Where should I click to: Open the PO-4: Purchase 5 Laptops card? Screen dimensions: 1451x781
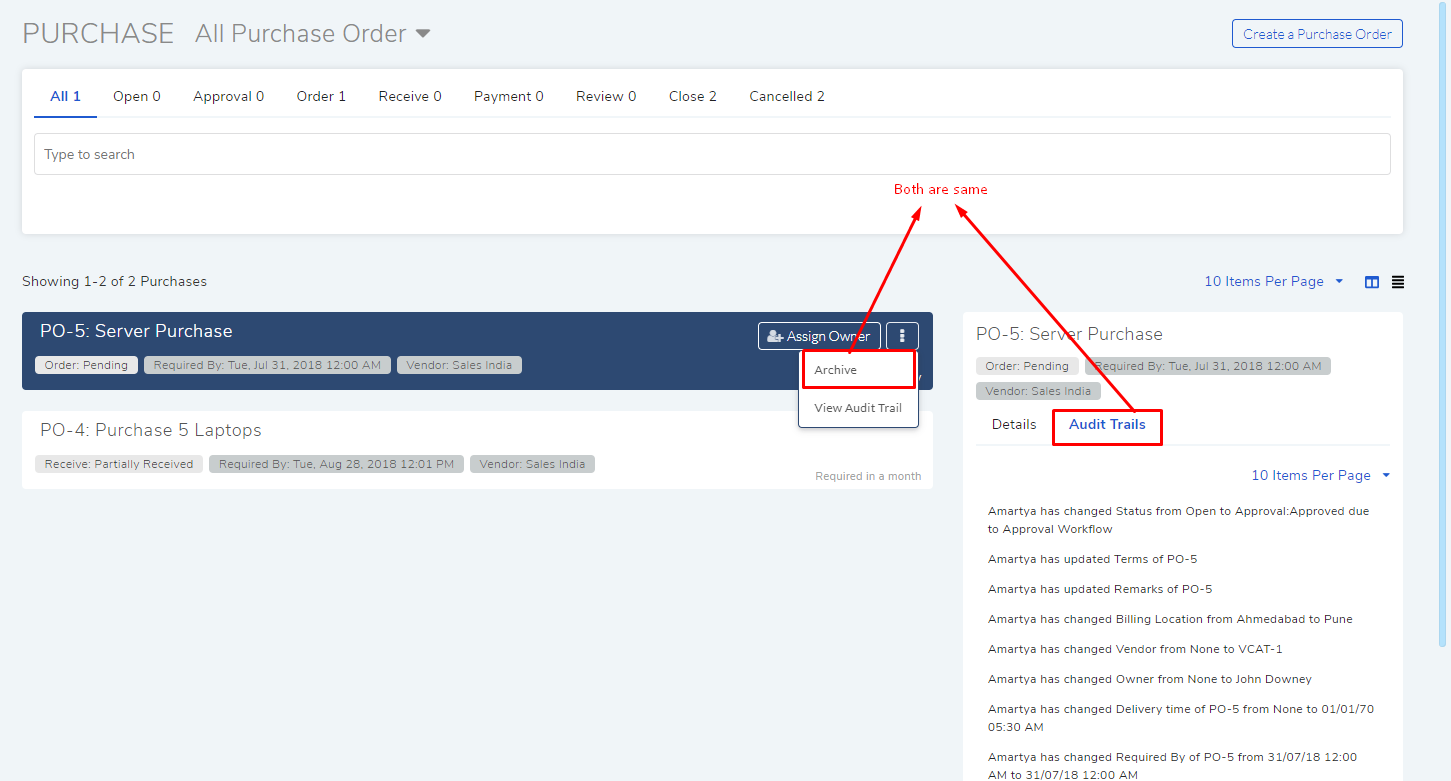(477, 450)
